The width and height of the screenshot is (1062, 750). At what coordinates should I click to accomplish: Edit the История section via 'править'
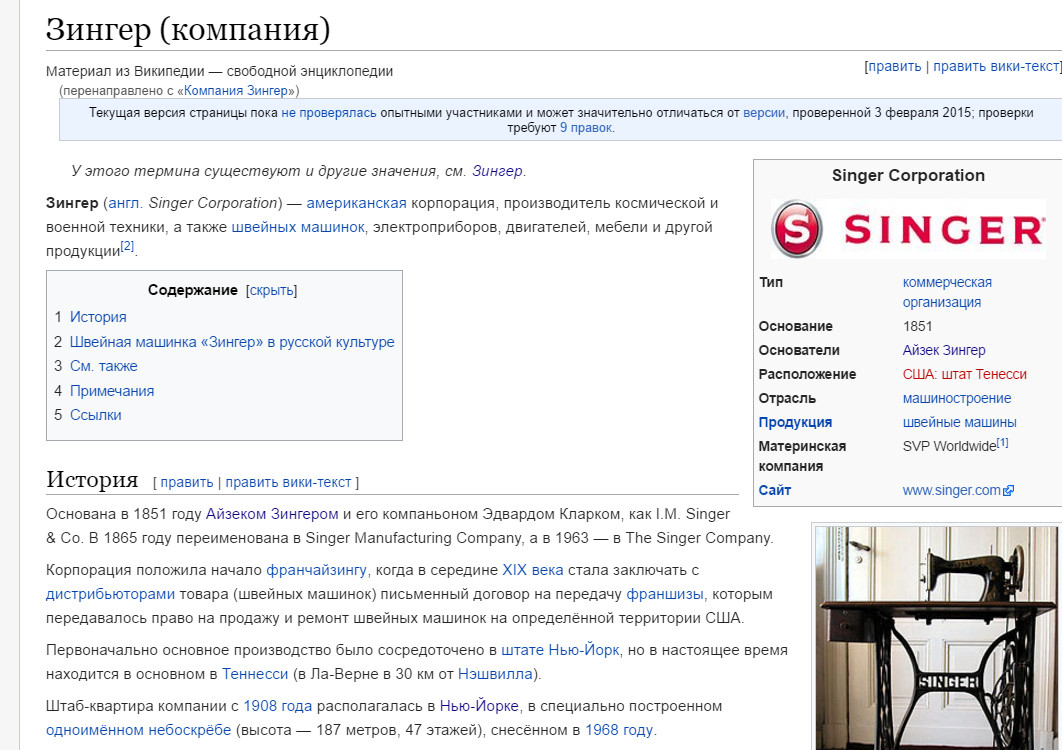click(187, 482)
